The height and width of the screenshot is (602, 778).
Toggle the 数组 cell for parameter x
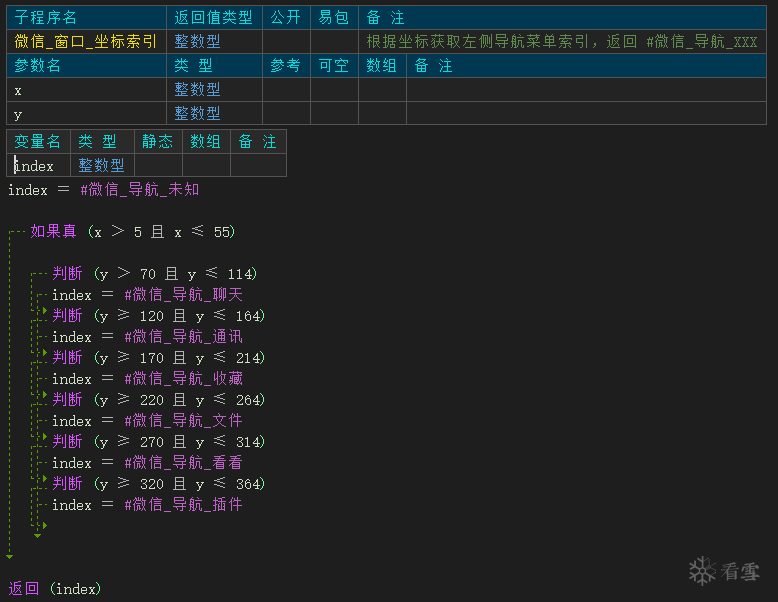382,89
